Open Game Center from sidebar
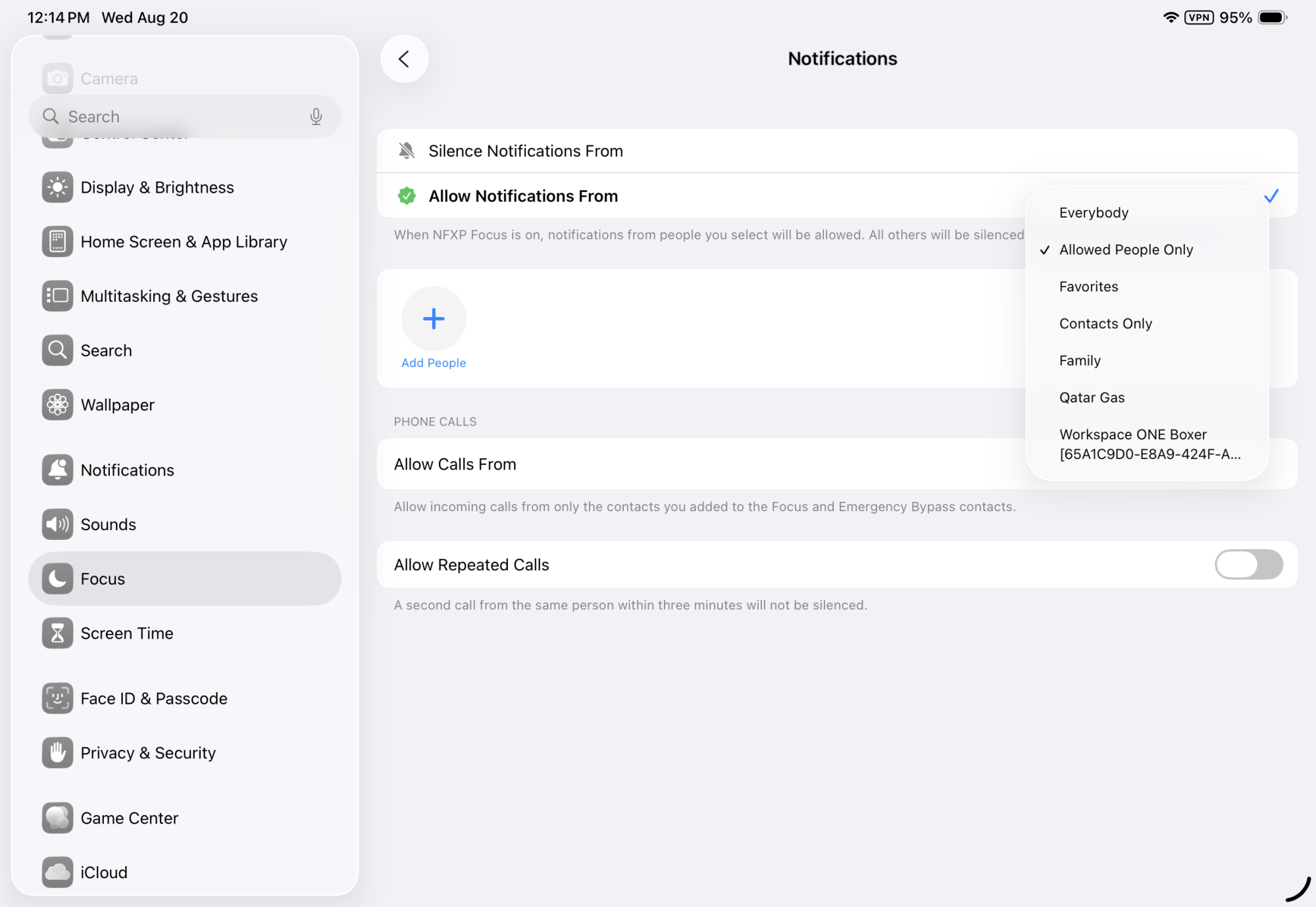The width and height of the screenshot is (1316, 907). [129, 818]
